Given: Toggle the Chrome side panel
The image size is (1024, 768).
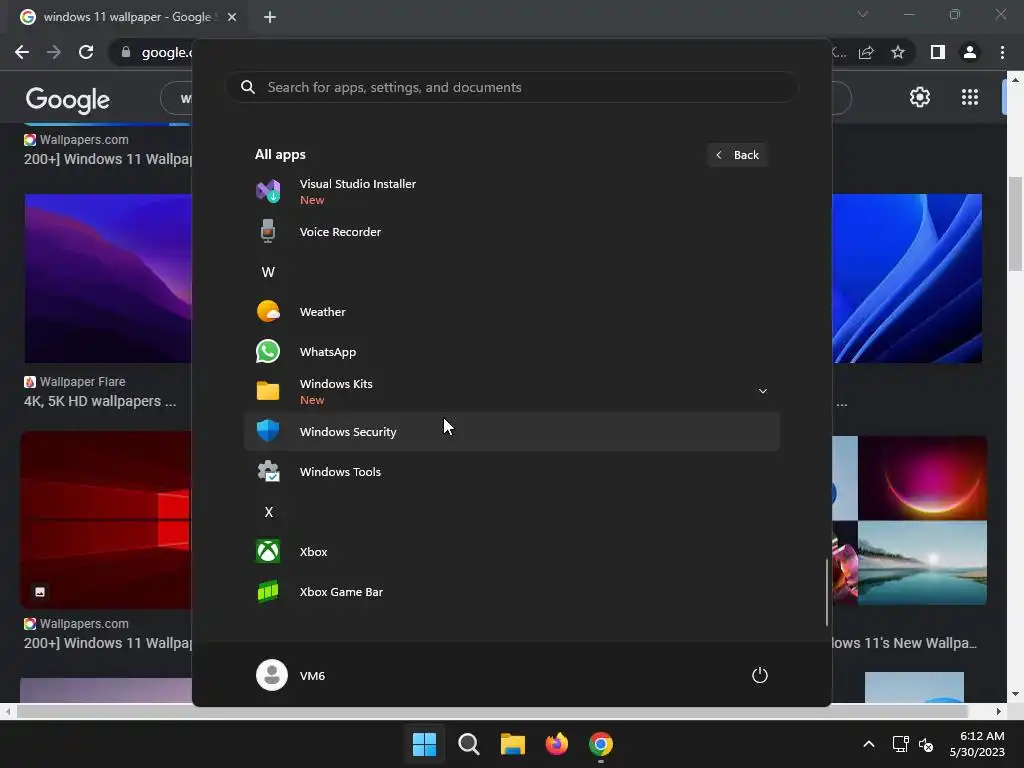Looking at the screenshot, I should tap(938, 52).
